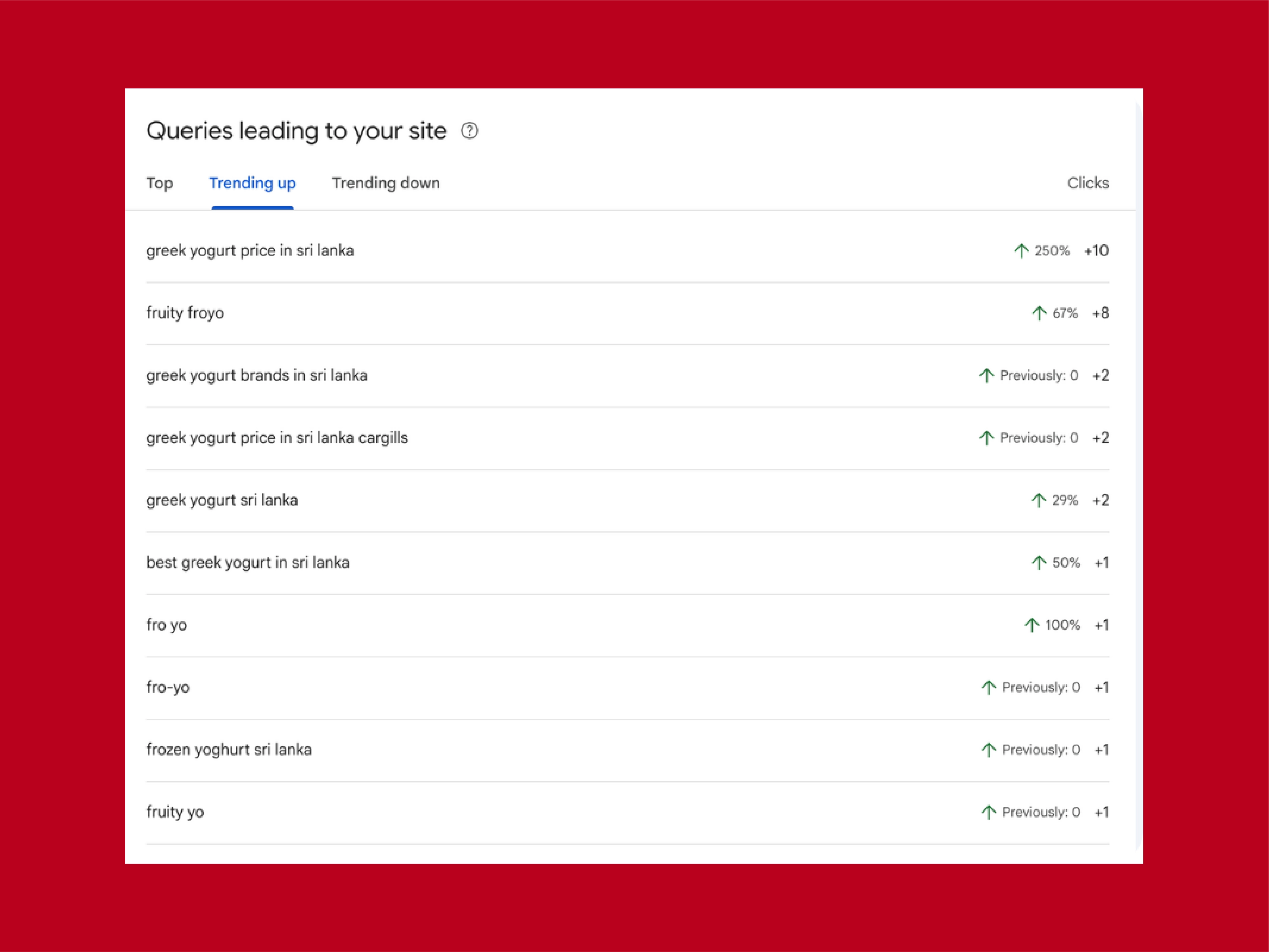Image resolution: width=1269 pixels, height=952 pixels.
Task: Select the 'fruity froyo' query
Action: pos(185,313)
